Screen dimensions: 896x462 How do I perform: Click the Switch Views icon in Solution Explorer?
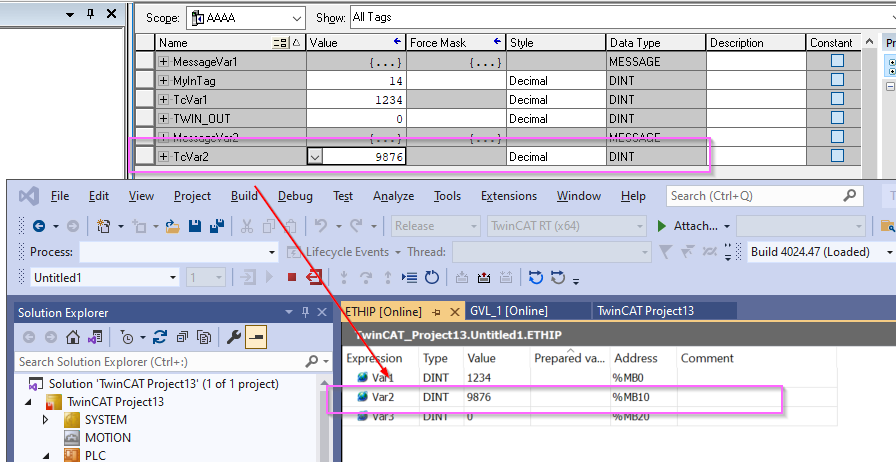(x=95, y=338)
